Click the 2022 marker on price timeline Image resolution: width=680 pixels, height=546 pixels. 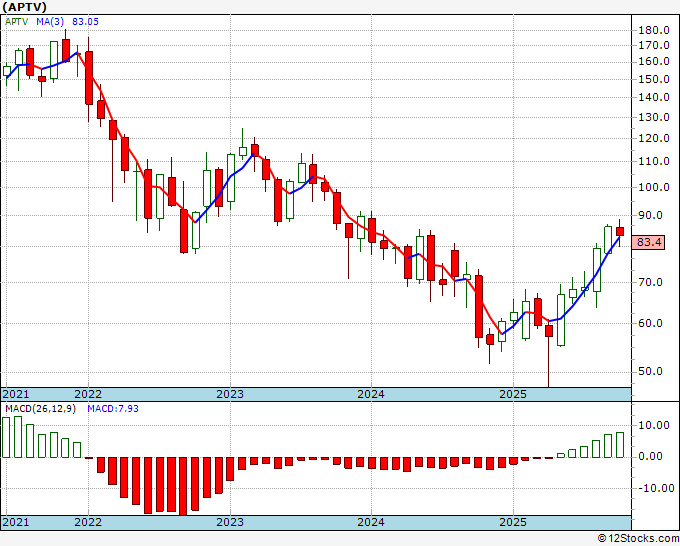tap(88, 394)
